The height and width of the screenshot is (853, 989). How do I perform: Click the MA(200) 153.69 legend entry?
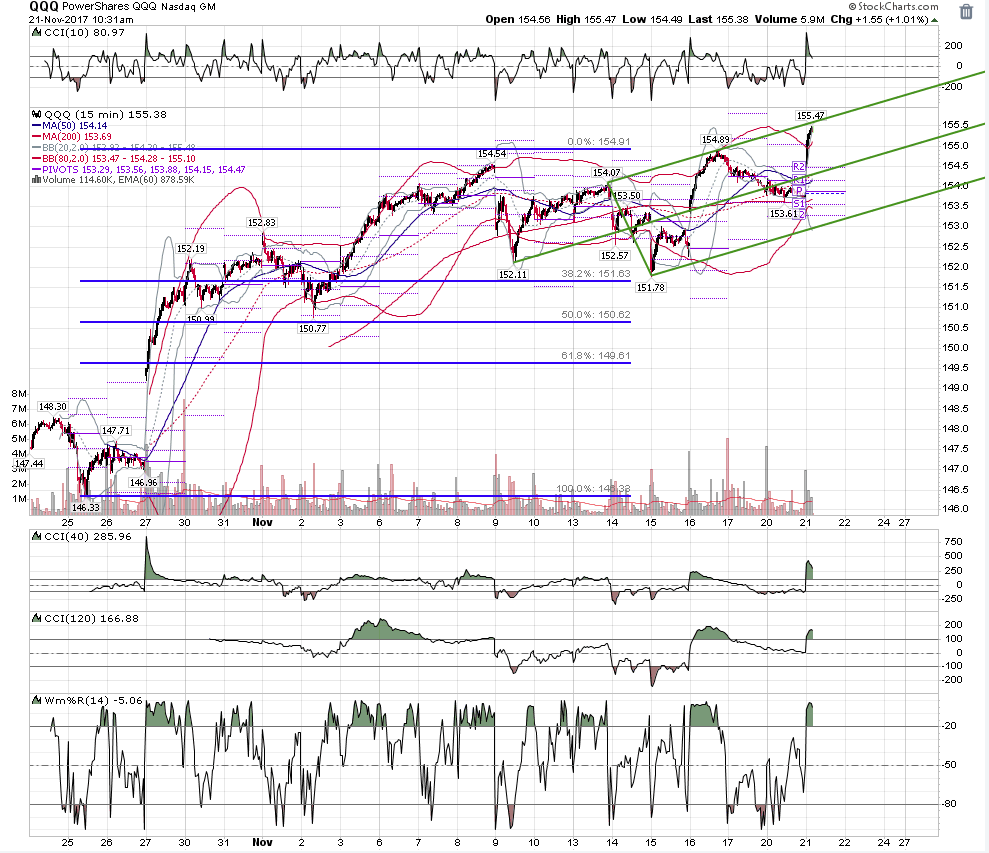pyautogui.click(x=72, y=136)
